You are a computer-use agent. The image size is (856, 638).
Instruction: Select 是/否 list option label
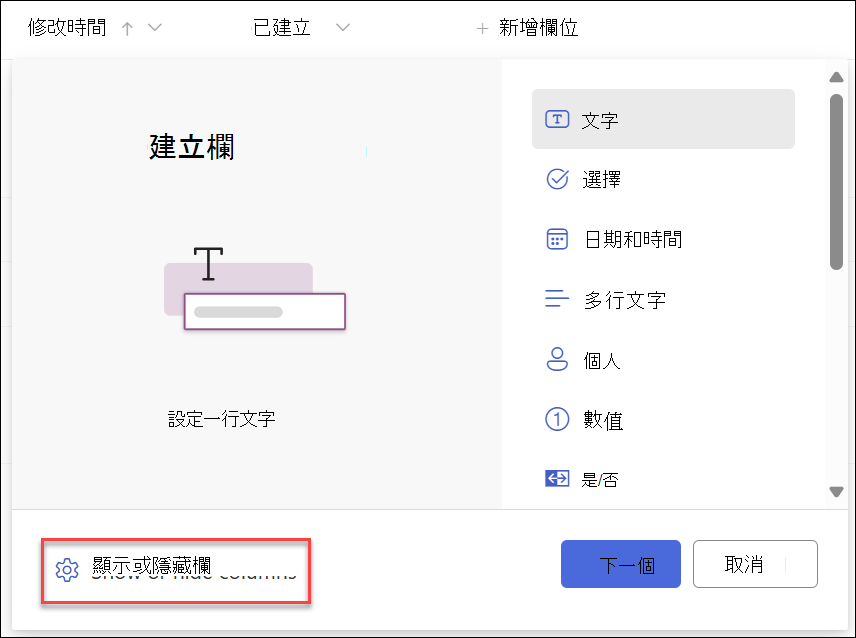tap(600, 480)
